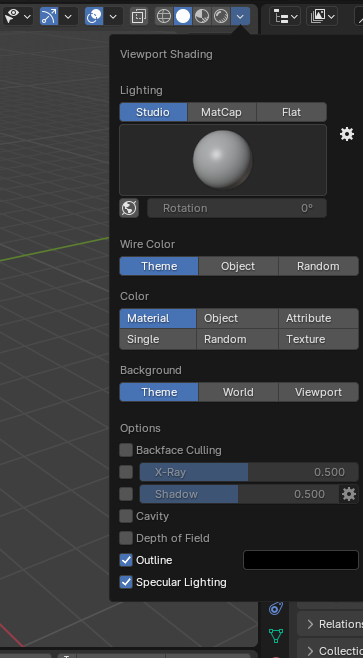The width and height of the screenshot is (363, 658).
Task: Click the Shadow intensity slider
Action: [x=239, y=494]
